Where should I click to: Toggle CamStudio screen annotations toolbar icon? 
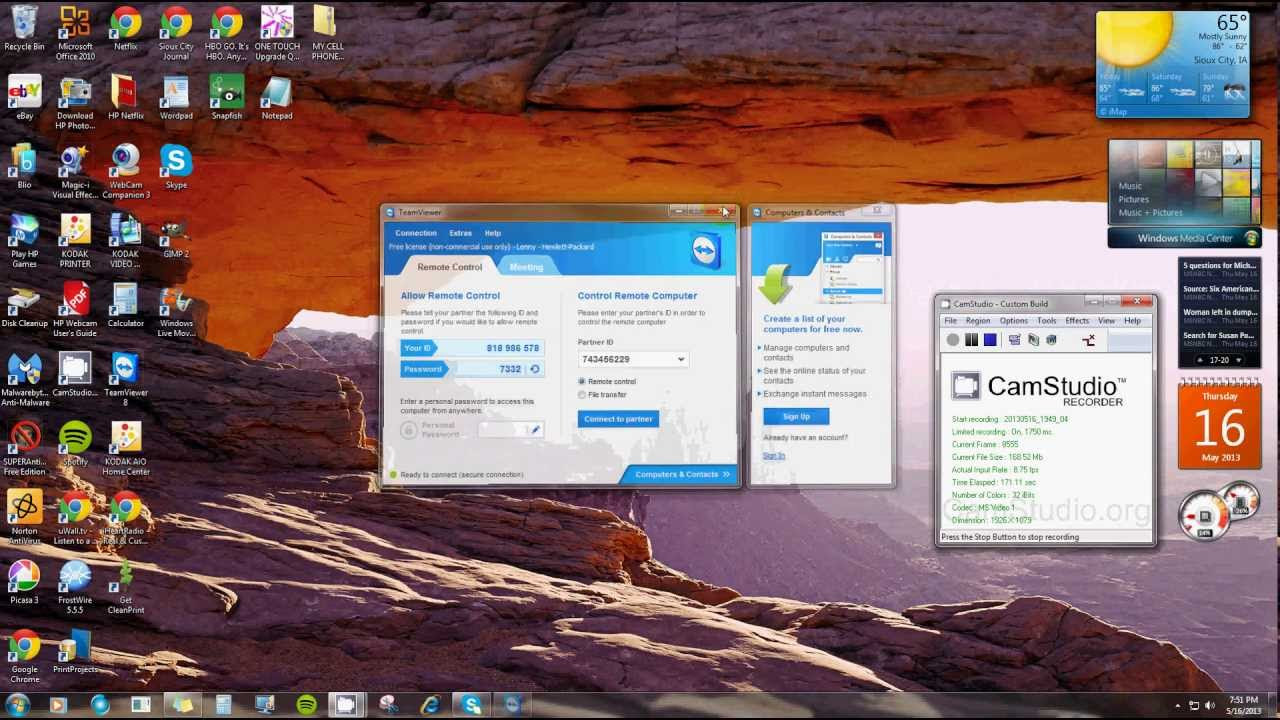(1014, 340)
